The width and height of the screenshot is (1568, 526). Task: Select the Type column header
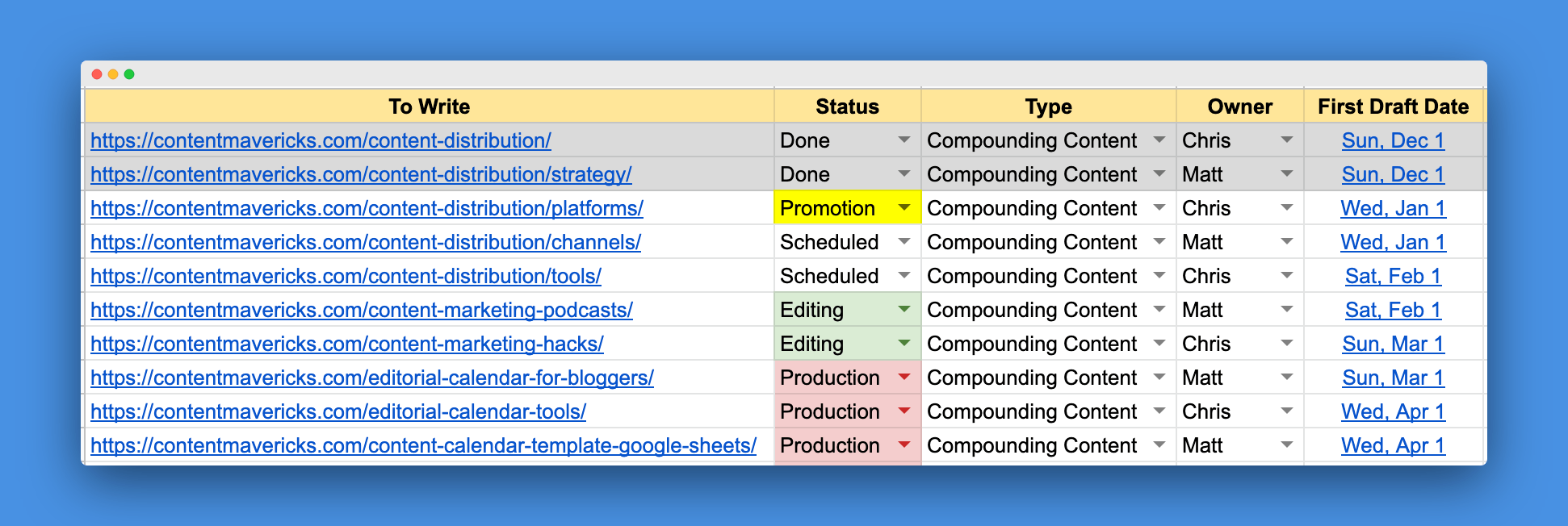1048,106
